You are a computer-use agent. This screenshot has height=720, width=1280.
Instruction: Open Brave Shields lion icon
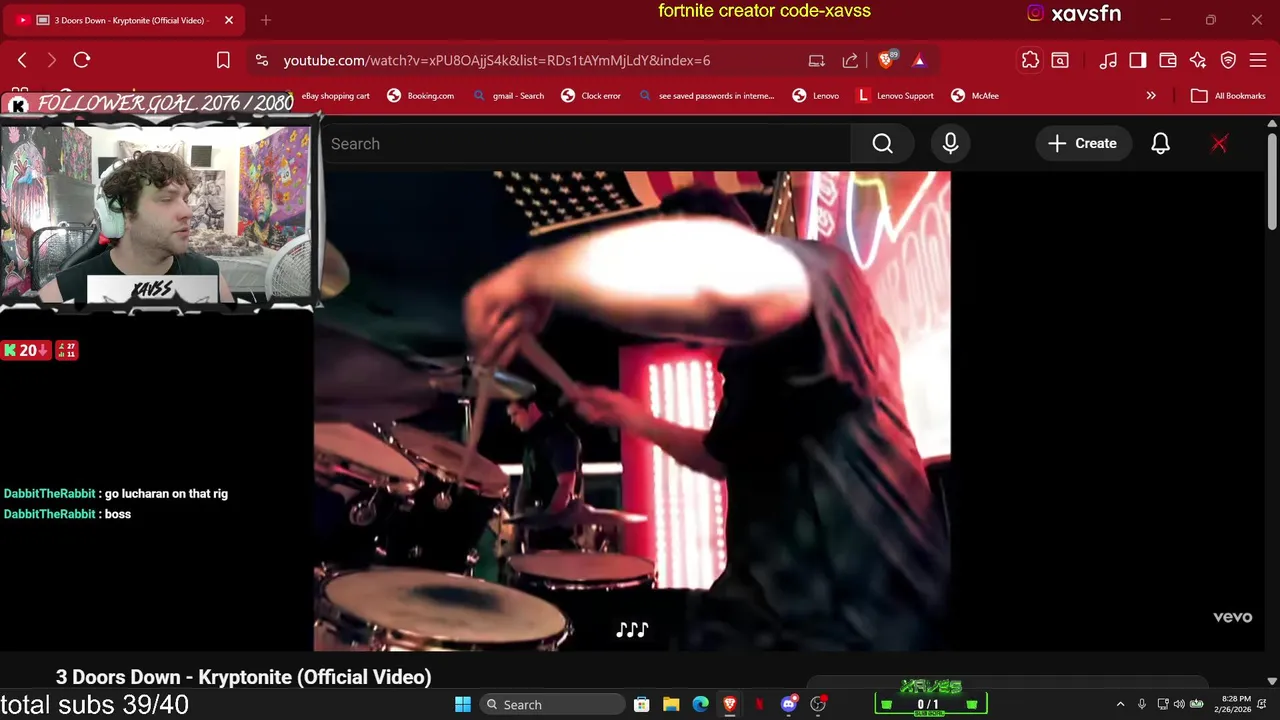coord(886,60)
